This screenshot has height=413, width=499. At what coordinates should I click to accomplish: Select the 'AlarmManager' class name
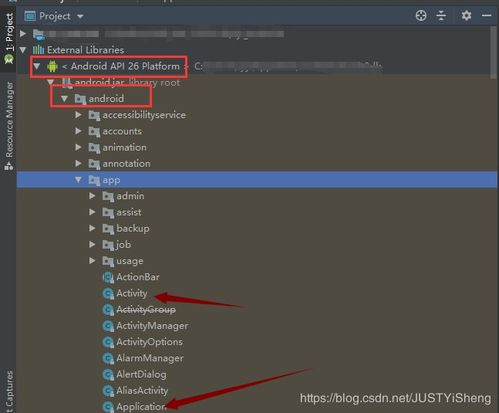click(150, 358)
